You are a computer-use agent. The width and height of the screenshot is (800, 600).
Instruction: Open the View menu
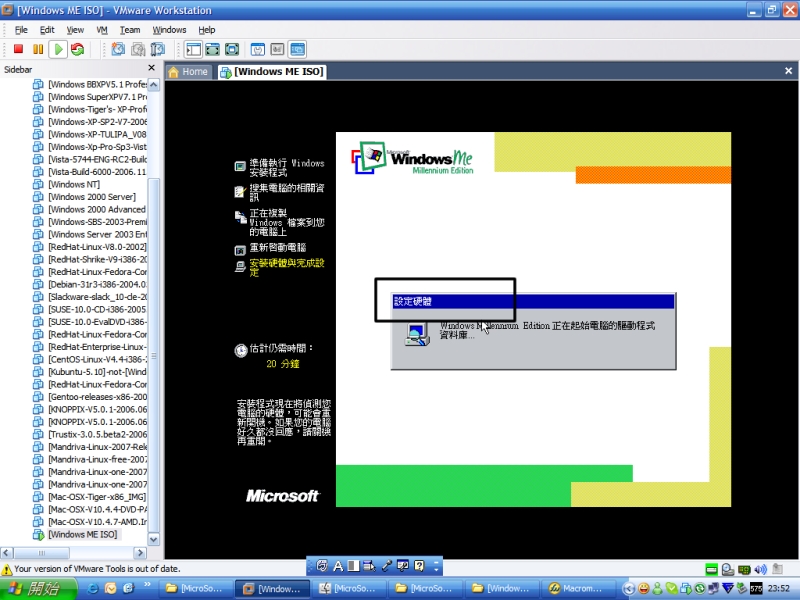tap(75, 30)
